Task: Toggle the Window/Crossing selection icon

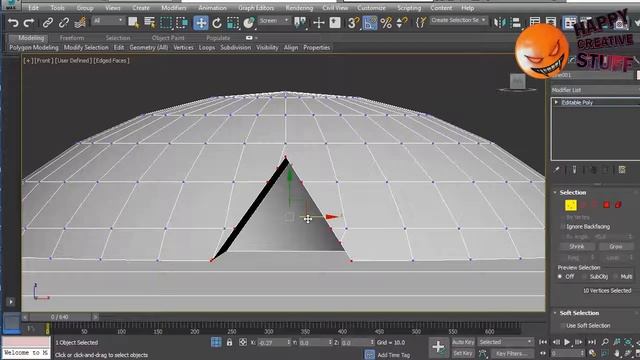Action: (x=182, y=22)
